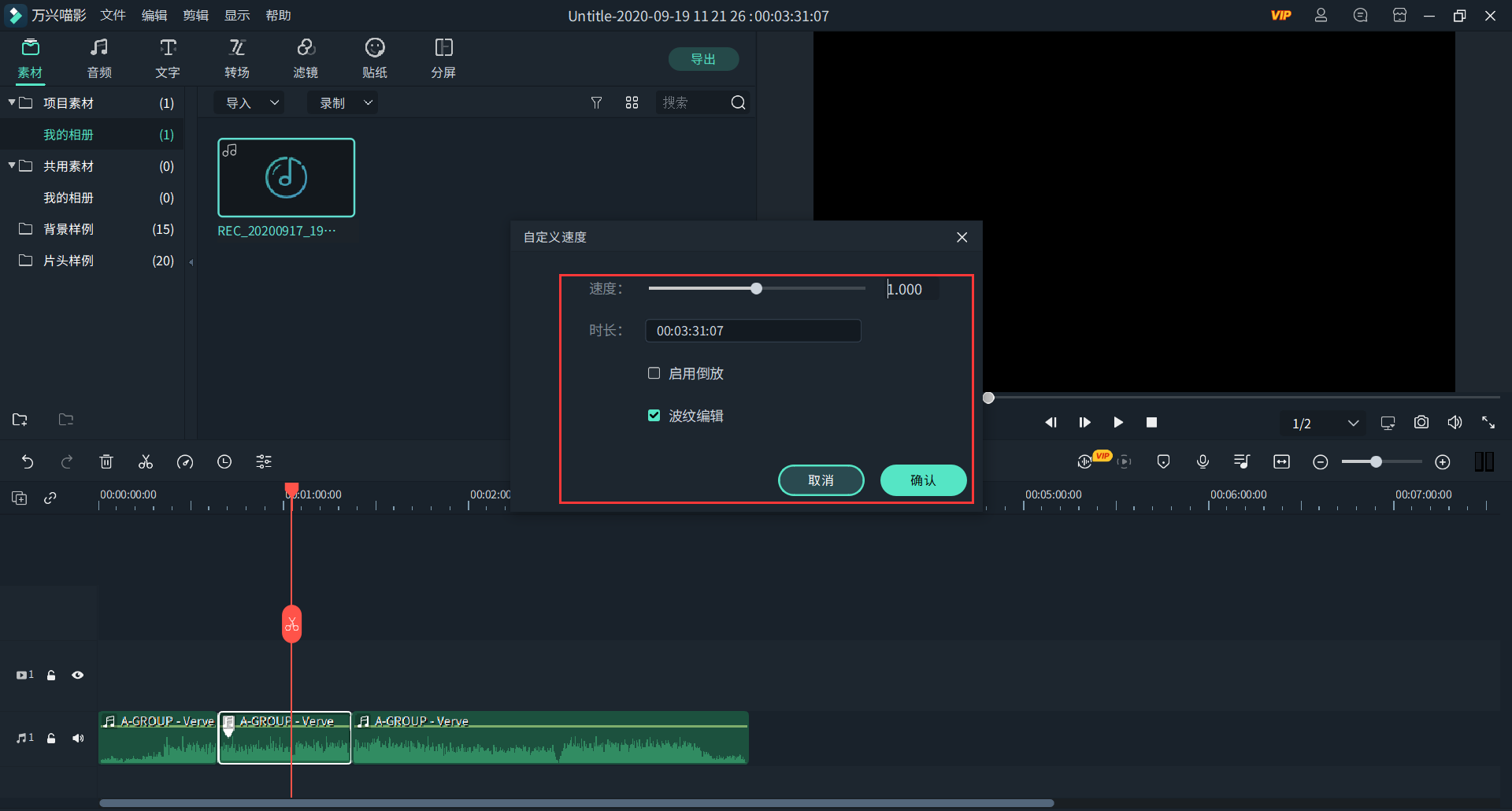Open the 导入 import dropdown

click(250, 103)
